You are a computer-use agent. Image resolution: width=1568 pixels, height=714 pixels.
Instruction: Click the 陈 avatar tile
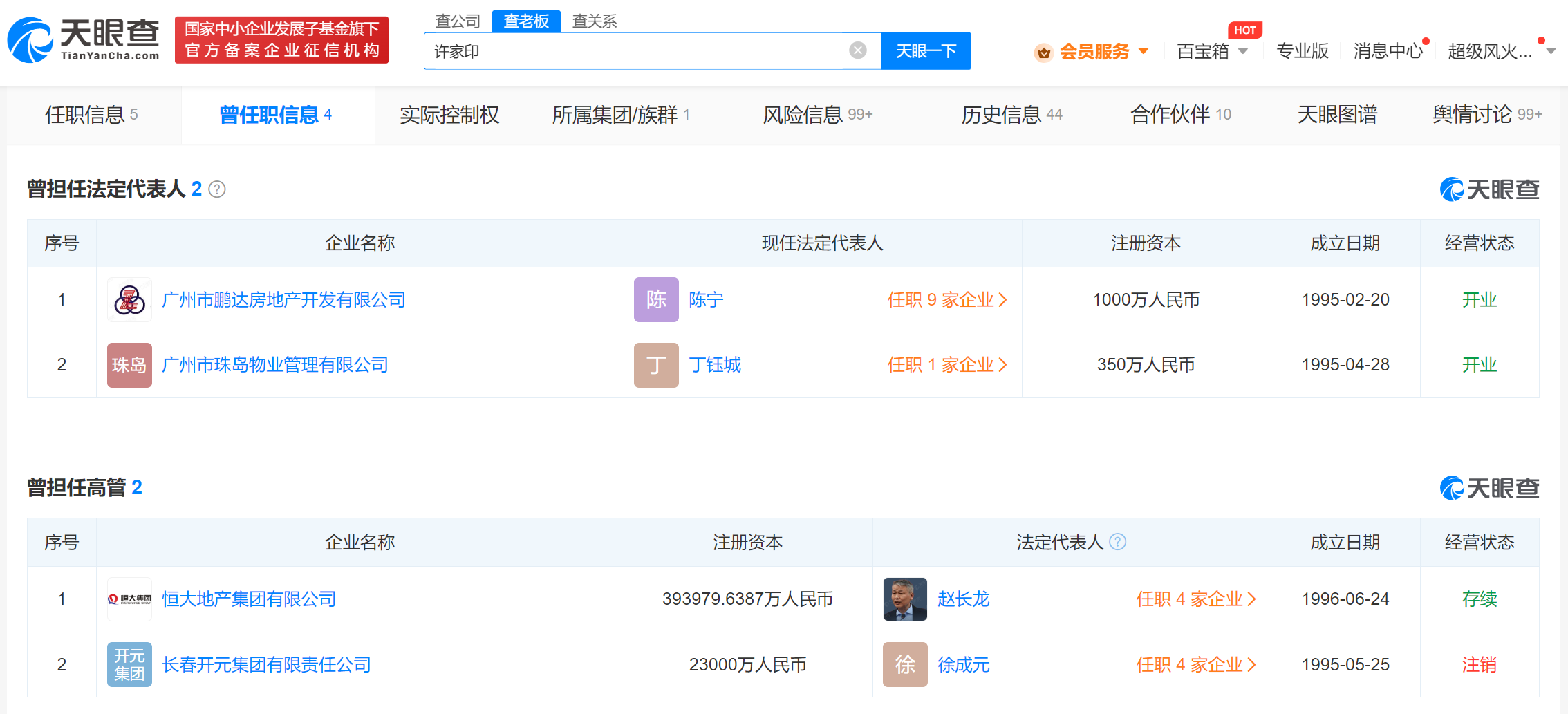pyautogui.click(x=656, y=300)
